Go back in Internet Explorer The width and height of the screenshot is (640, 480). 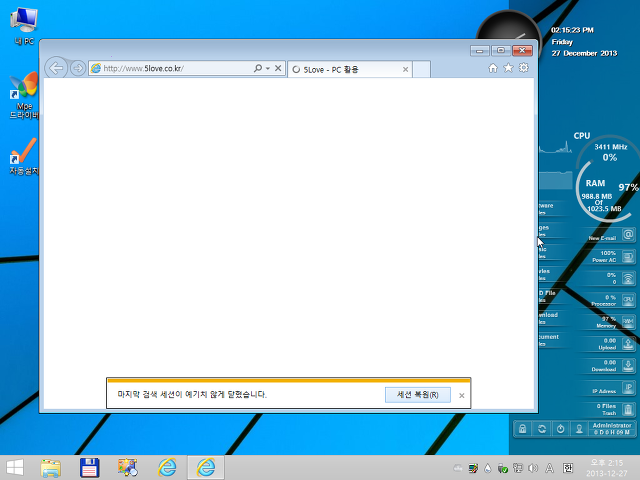[x=56, y=68]
